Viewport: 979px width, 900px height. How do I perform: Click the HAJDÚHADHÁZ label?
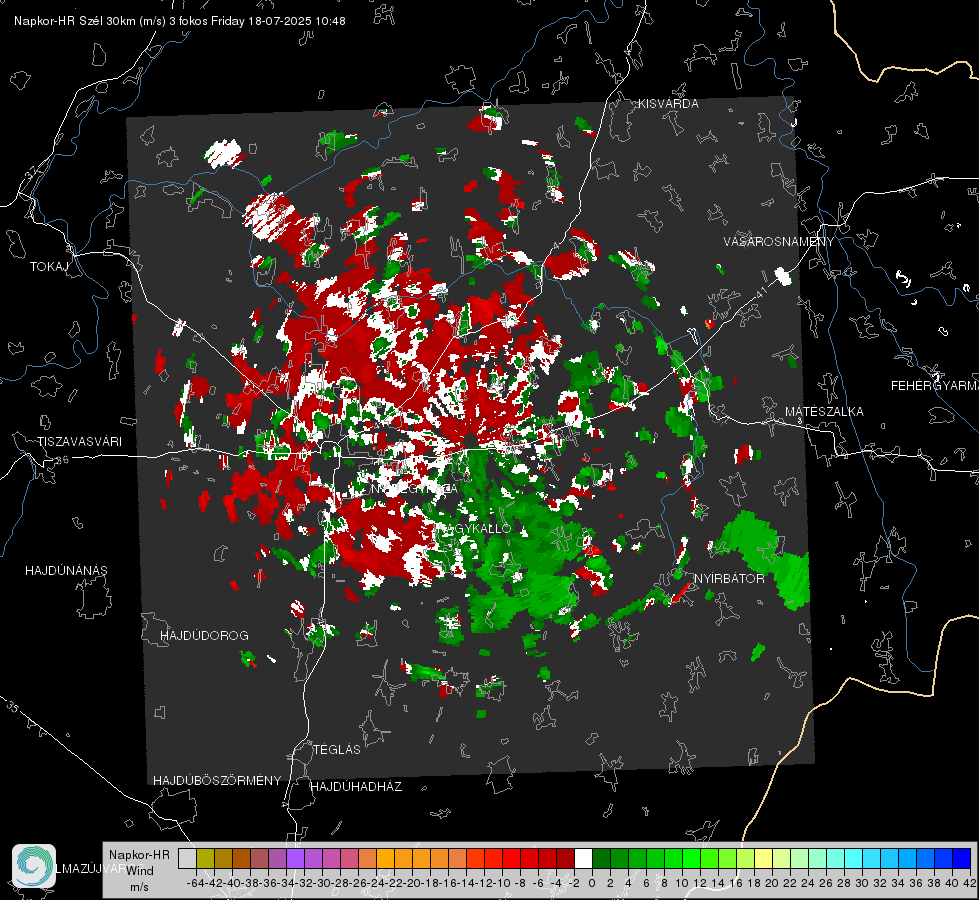[x=357, y=787]
